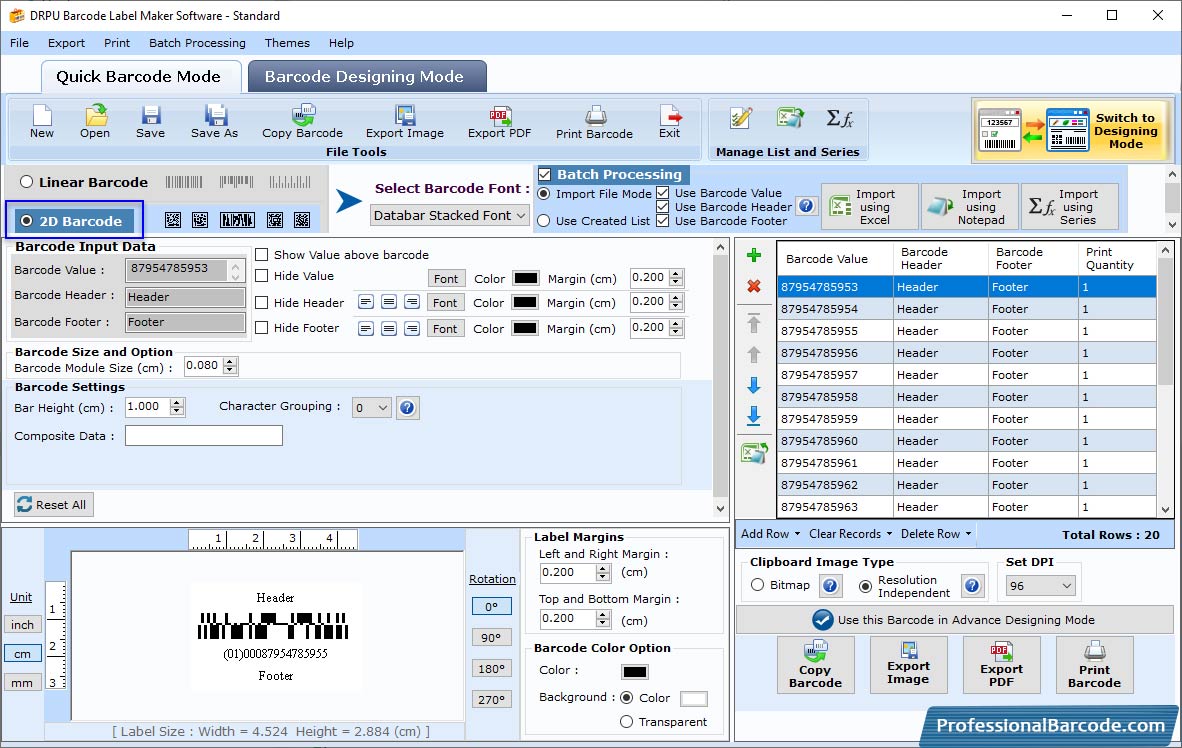Click black color swatch for Hide Footer

(525, 328)
